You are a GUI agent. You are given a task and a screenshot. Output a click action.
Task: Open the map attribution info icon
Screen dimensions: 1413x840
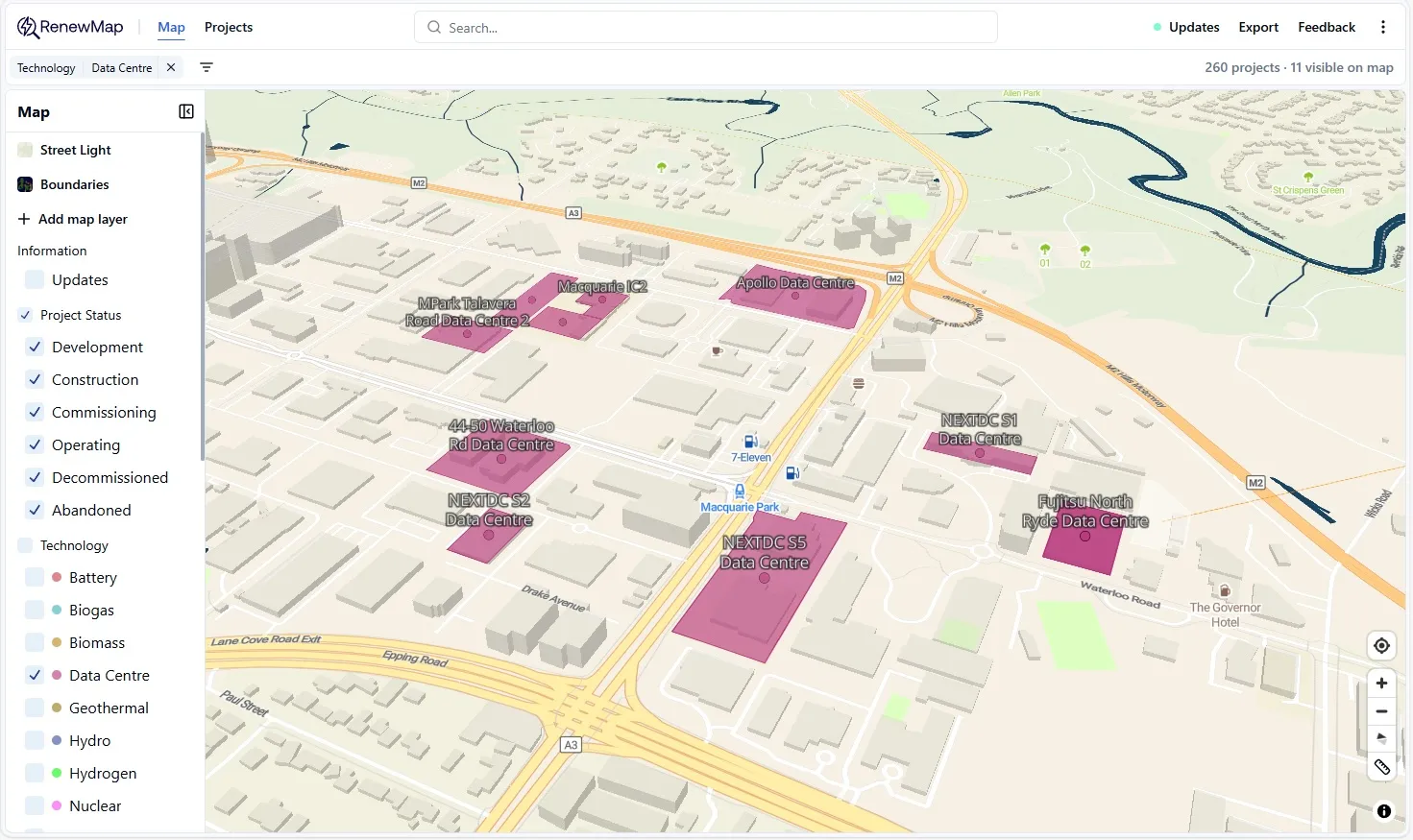1382,811
